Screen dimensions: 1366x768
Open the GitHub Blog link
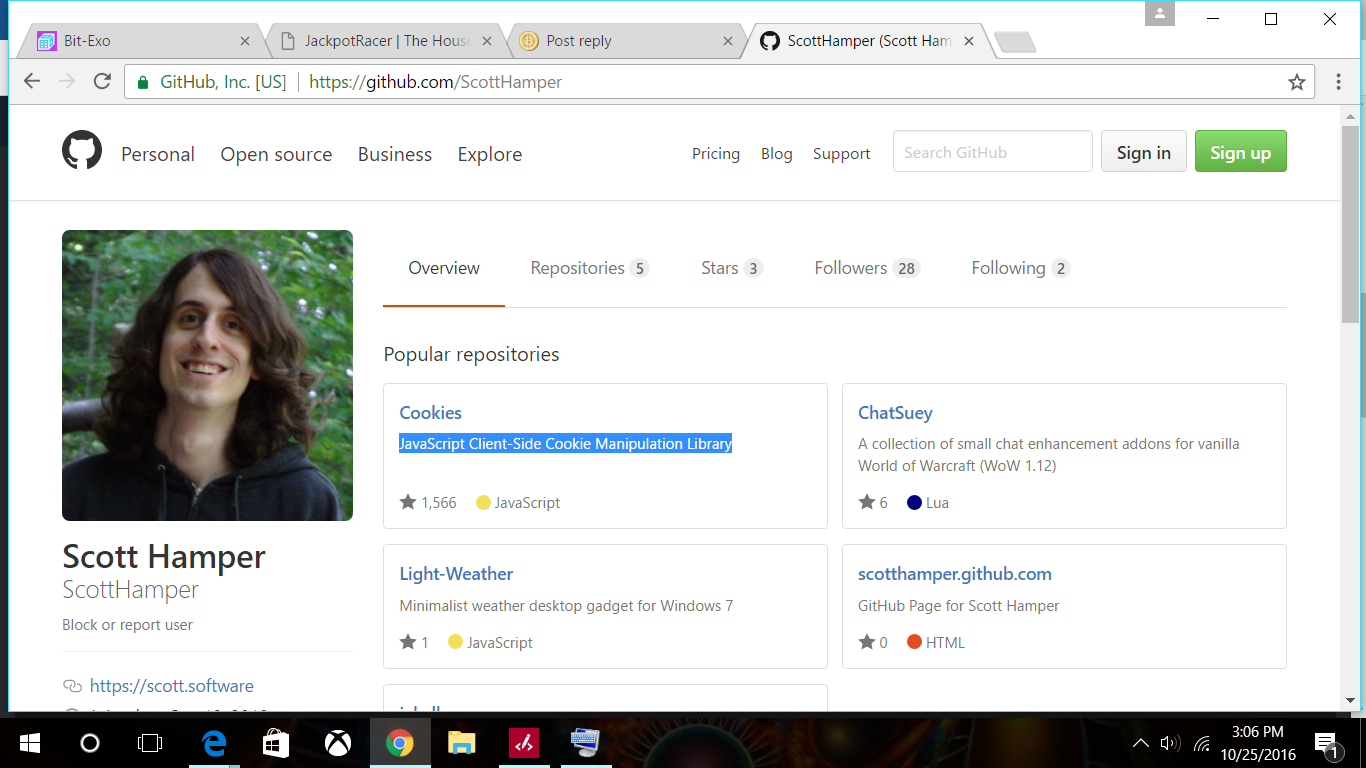[x=777, y=153]
